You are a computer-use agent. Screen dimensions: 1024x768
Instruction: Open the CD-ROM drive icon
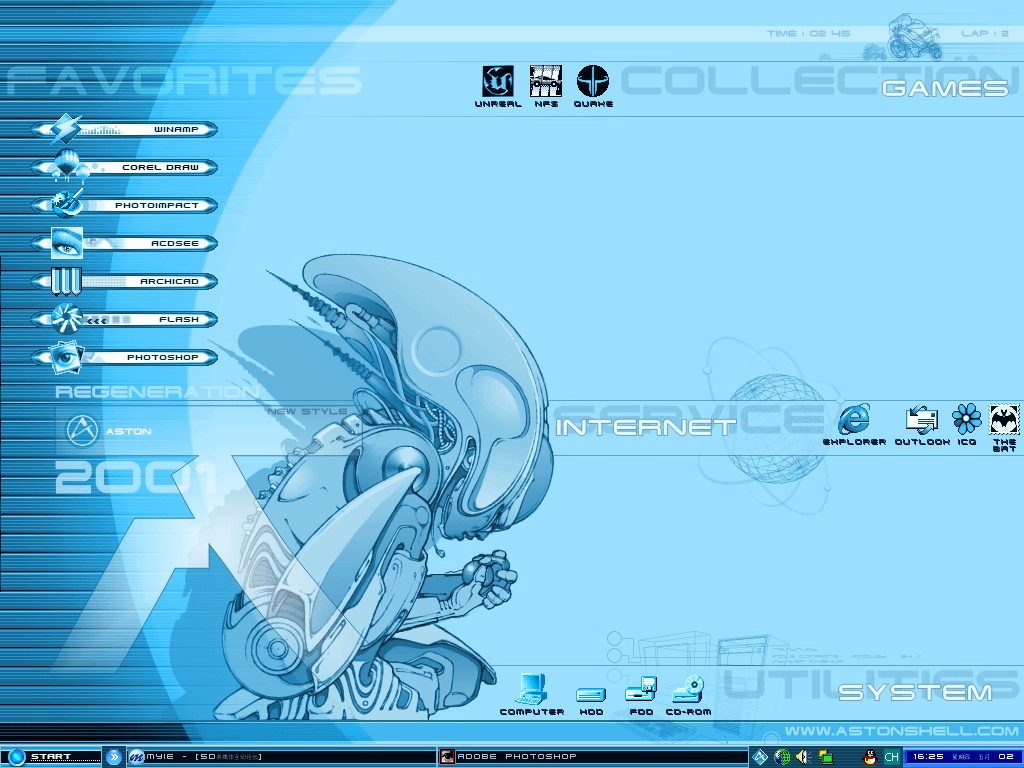coord(688,689)
